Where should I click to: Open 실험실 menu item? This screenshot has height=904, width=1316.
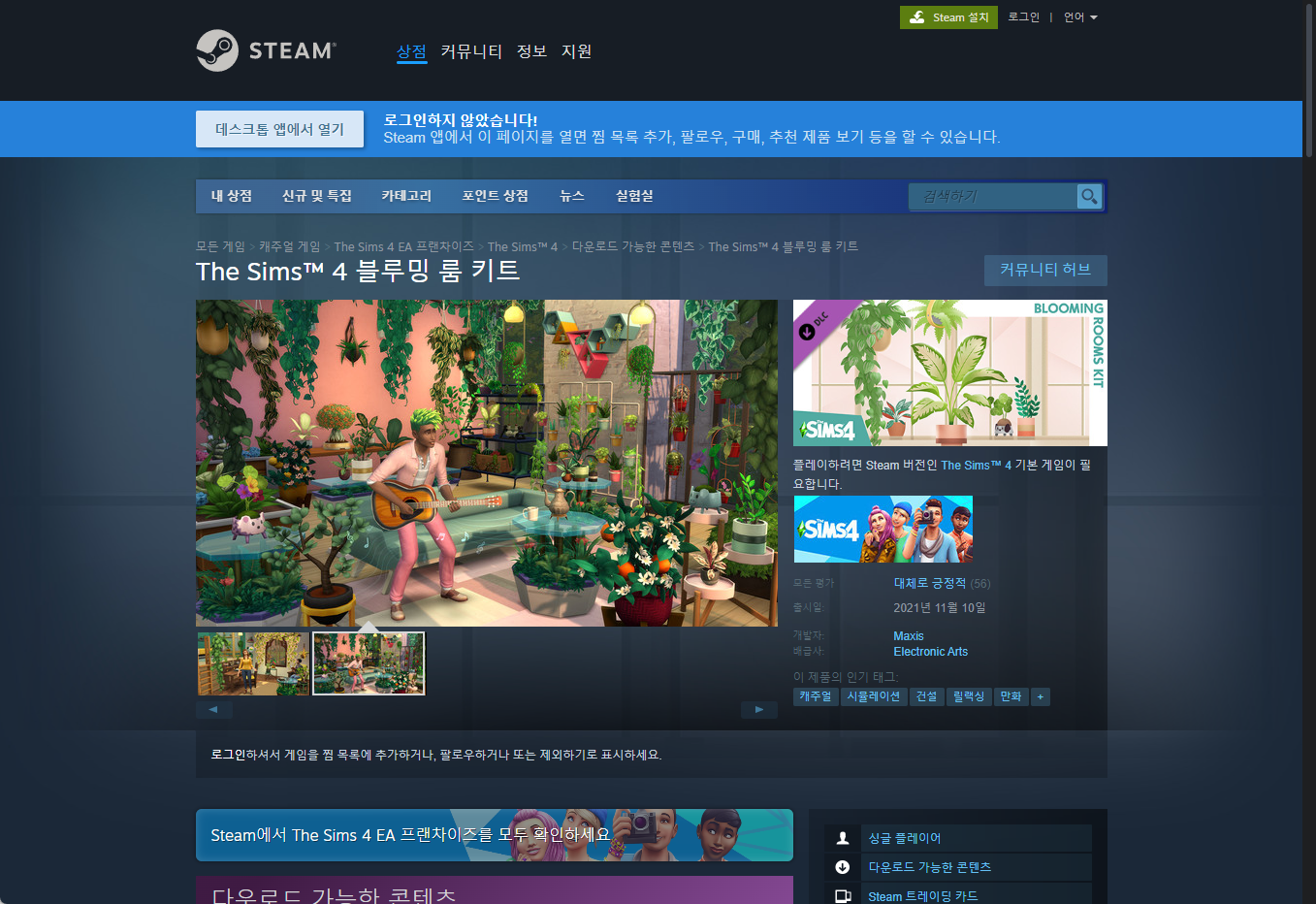pyautogui.click(x=634, y=196)
